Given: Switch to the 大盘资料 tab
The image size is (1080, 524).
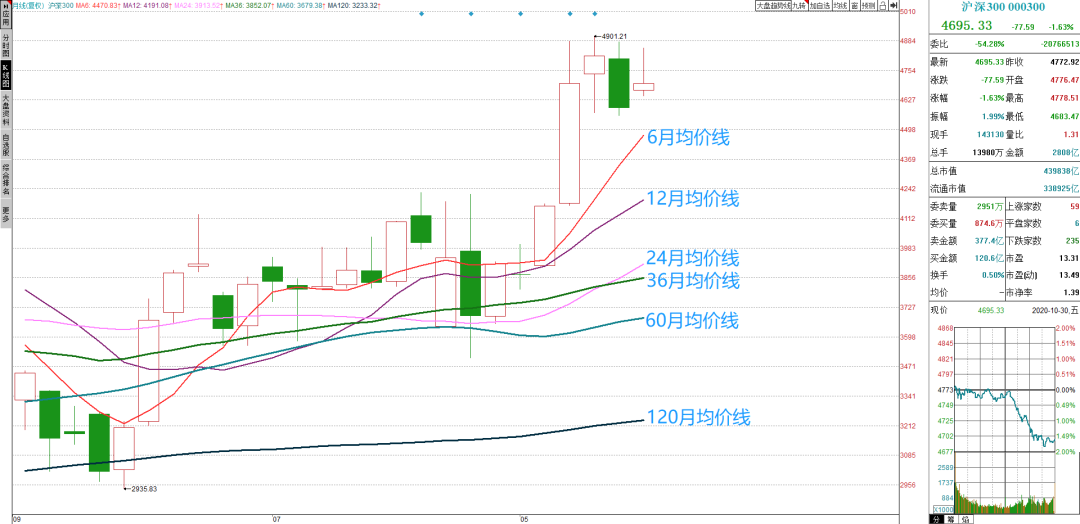Looking at the screenshot, I should [6, 111].
